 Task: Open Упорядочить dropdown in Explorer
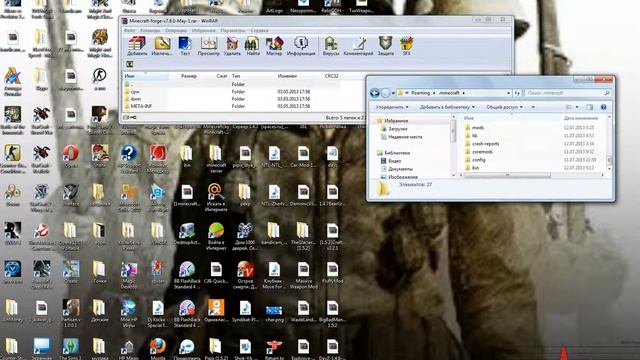coord(392,107)
